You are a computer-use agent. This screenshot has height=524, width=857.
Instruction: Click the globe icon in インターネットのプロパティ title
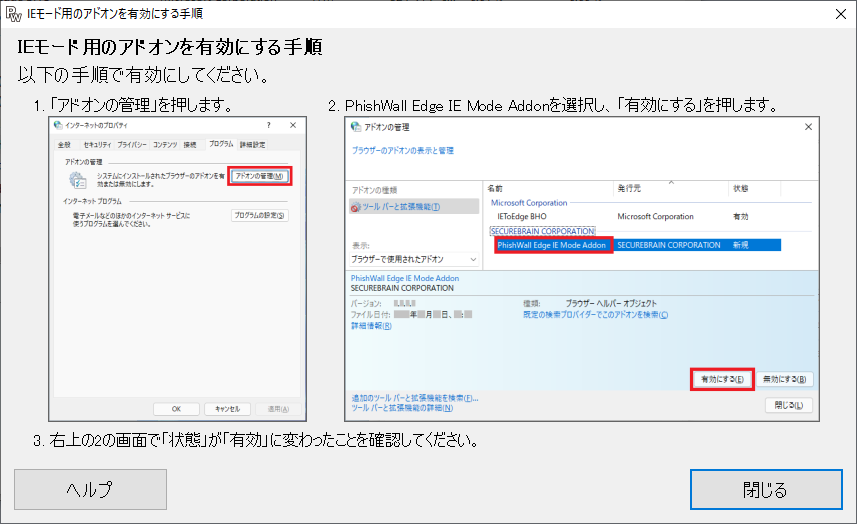[58, 125]
